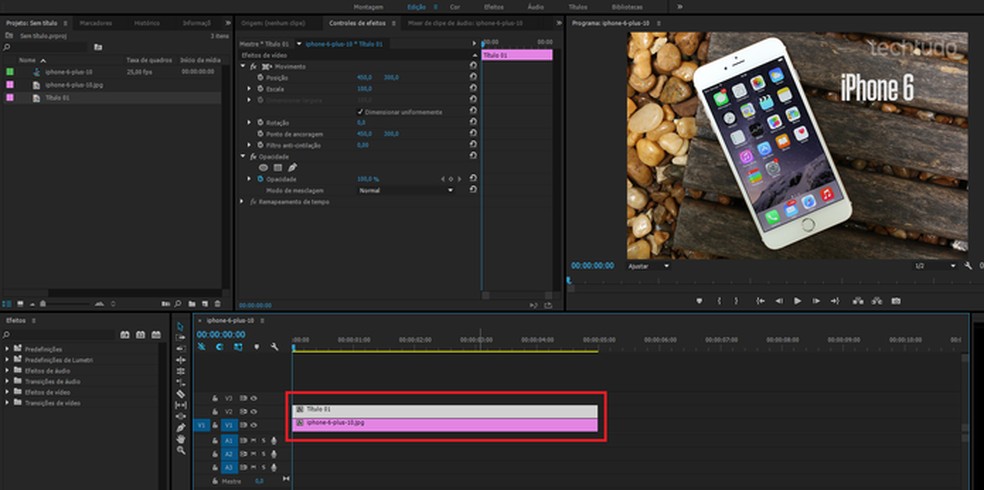The image size is (984, 490).
Task: Expand the Efeitos de vídeo folder
Action: pyautogui.click(x=8, y=392)
